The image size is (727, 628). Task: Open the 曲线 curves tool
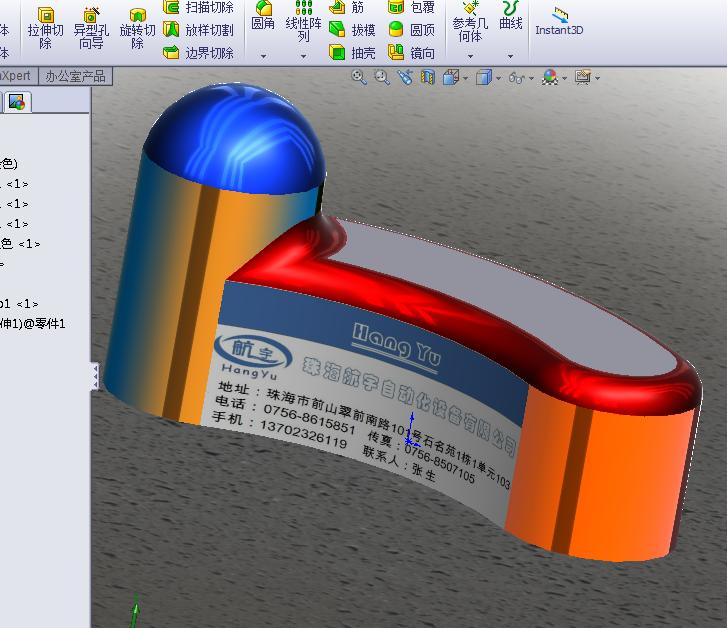click(510, 16)
